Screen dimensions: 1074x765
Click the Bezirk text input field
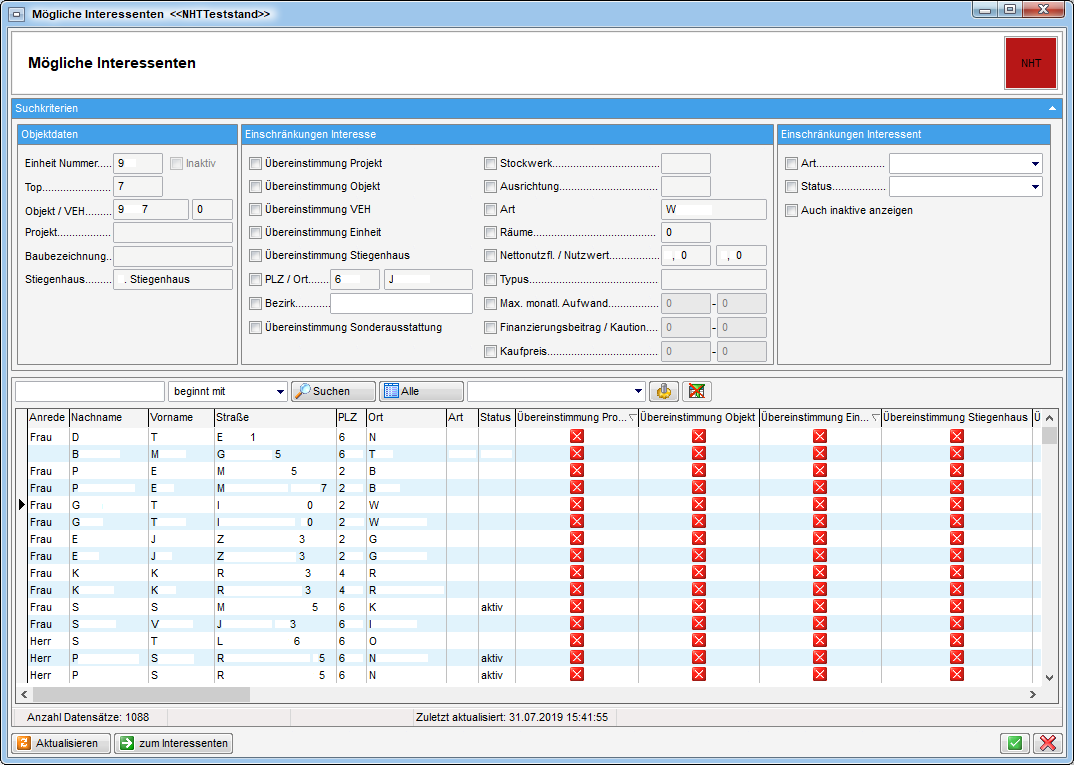click(401, 304)
